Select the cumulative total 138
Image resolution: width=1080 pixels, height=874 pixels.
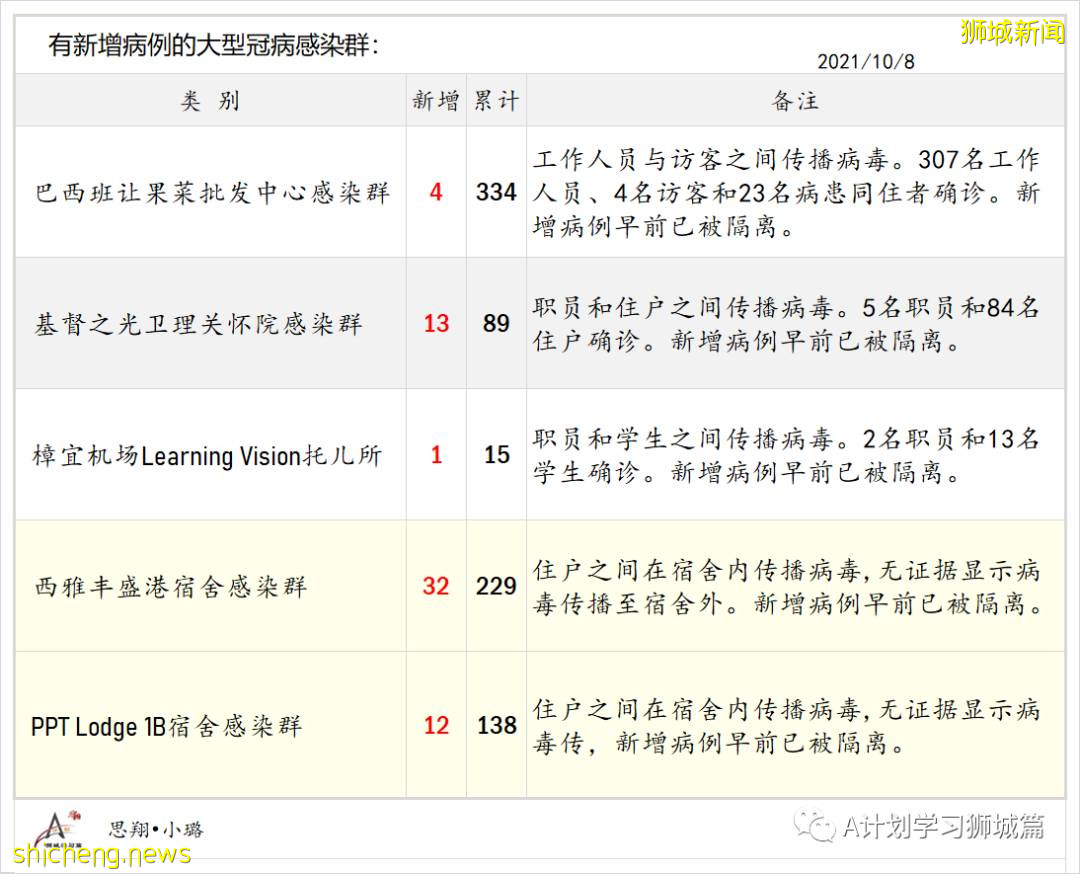pos(496,726)
